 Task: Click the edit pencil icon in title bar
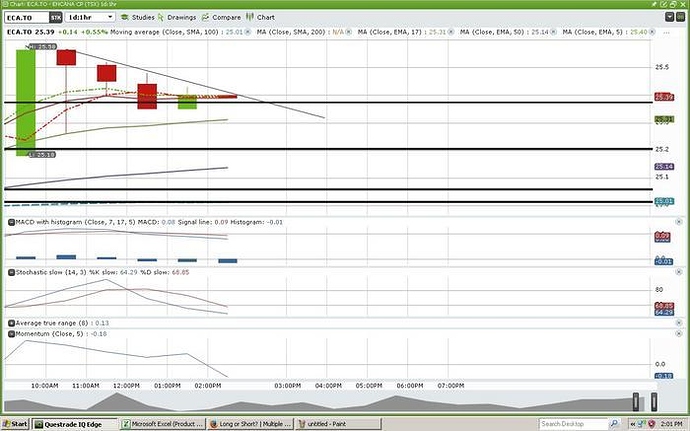[x=664, y=4]
